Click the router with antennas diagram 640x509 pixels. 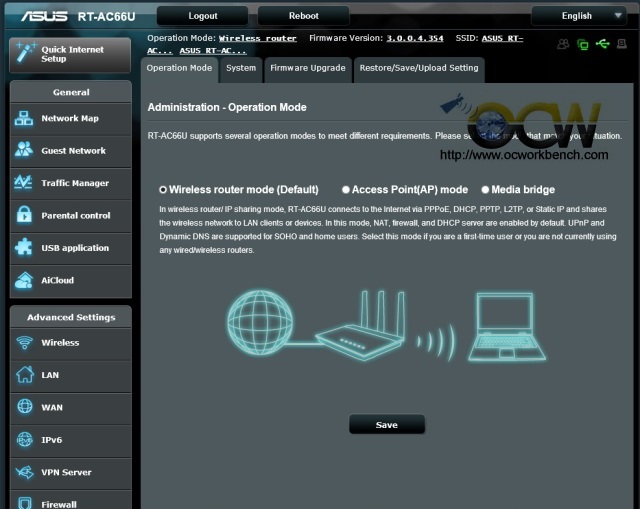(x=361, y=326)
